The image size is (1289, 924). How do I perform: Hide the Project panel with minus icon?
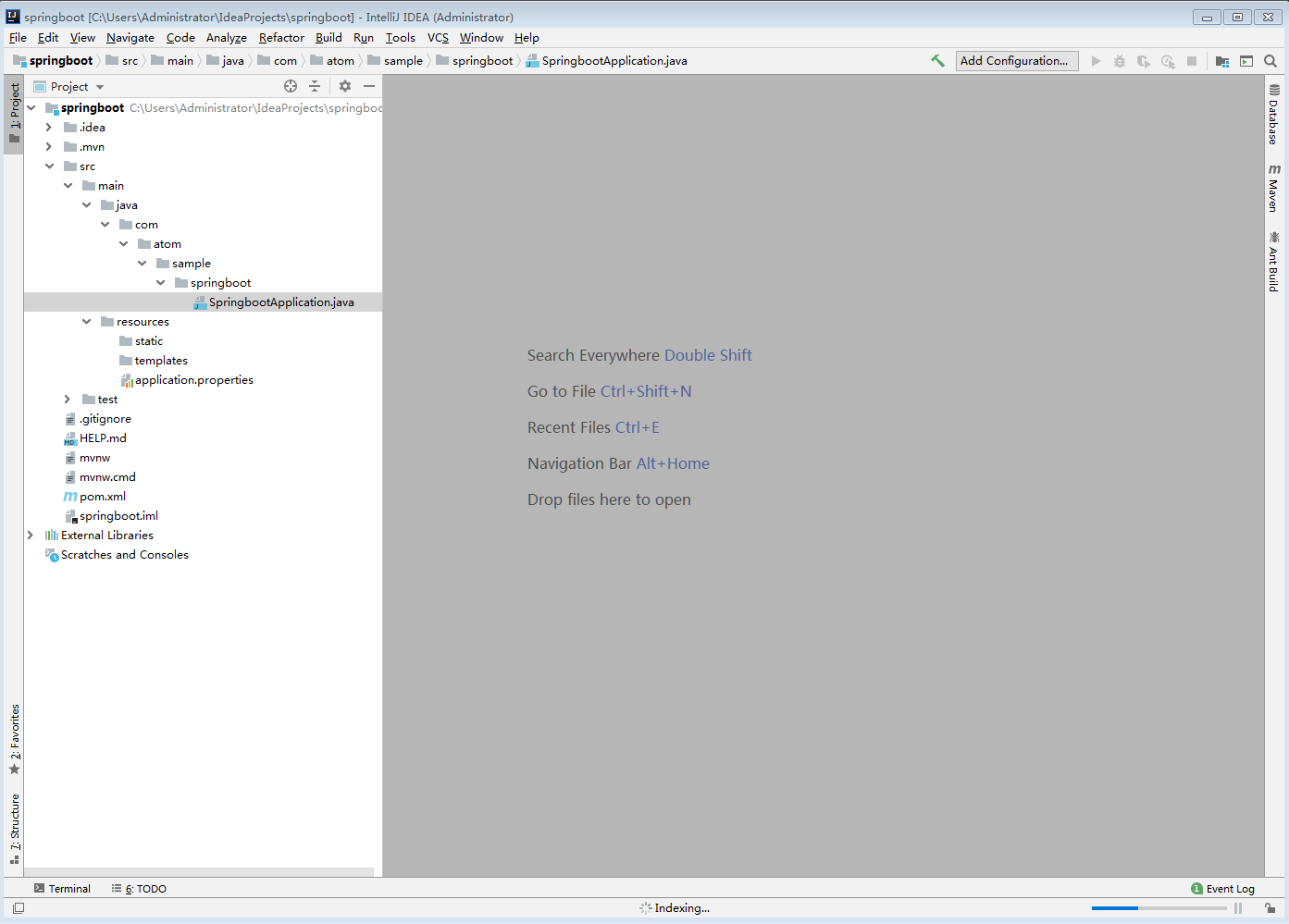[369, 86]
